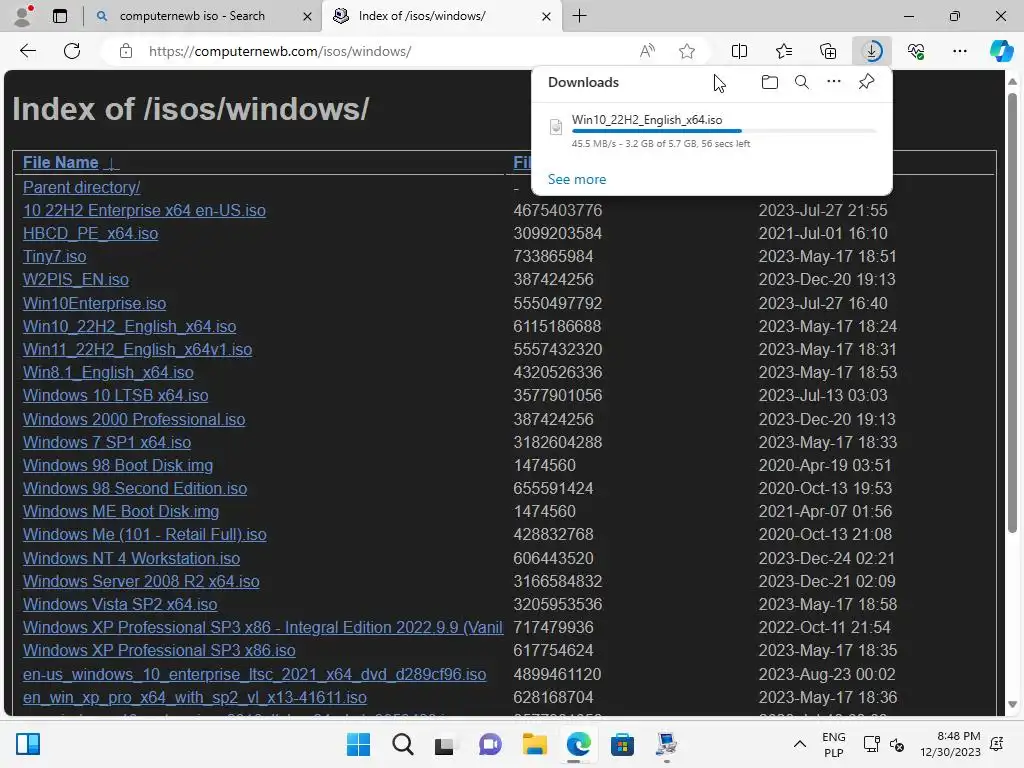Image resolution: width=1024 pixels, height=768 pixels.
Task: Open a new tab with plus button
Action: pyautogui.click(x=579, y=16)
